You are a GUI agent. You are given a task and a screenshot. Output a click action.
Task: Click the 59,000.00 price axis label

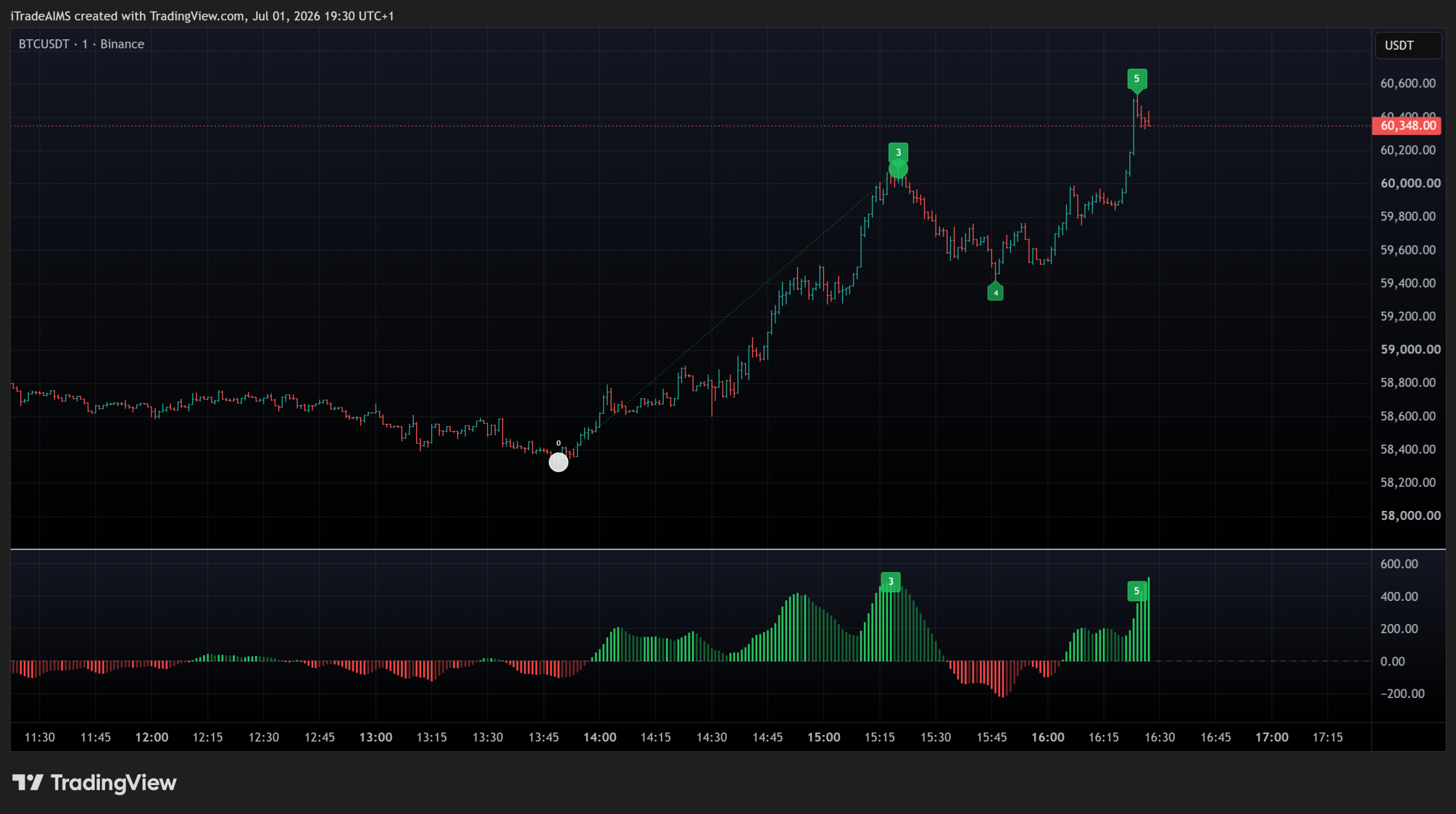[x=1410, y=349]
